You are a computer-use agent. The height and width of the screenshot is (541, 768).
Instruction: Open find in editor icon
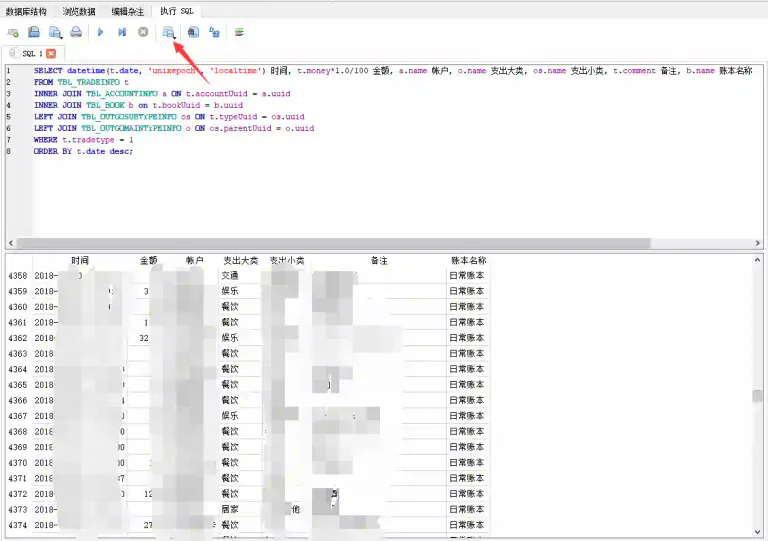click(x=193, y=32)
